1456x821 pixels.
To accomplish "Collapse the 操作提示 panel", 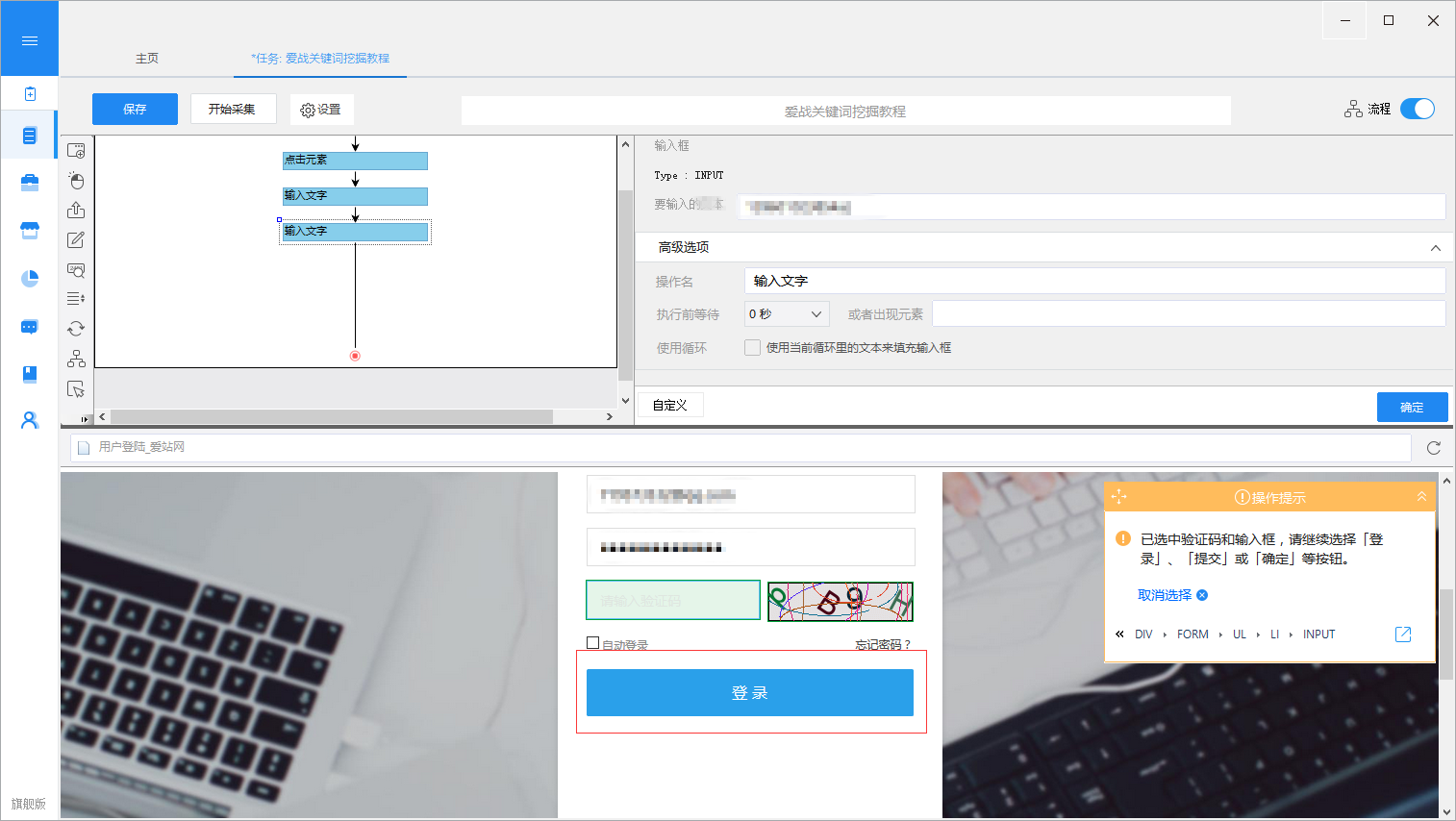I will 1421,497.
